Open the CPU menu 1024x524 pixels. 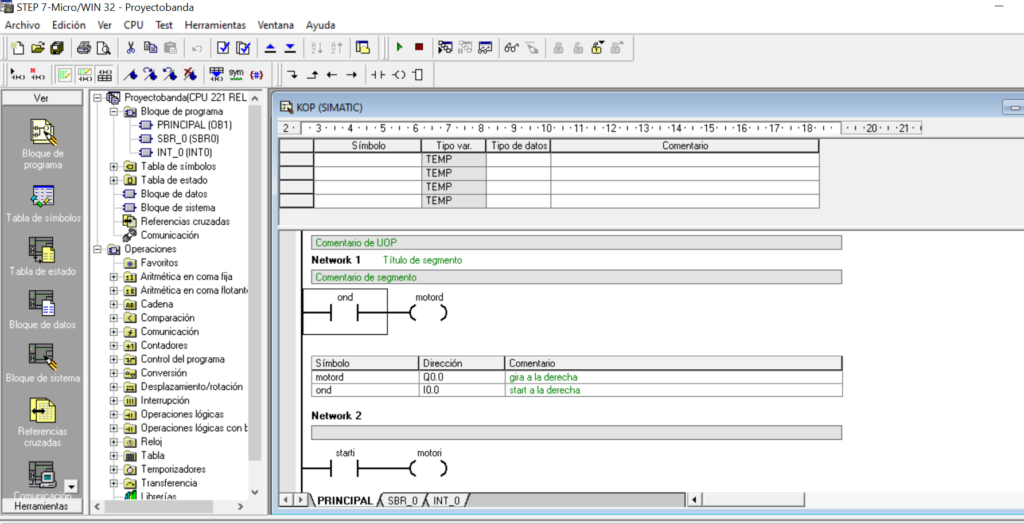[x=133, y=24]
